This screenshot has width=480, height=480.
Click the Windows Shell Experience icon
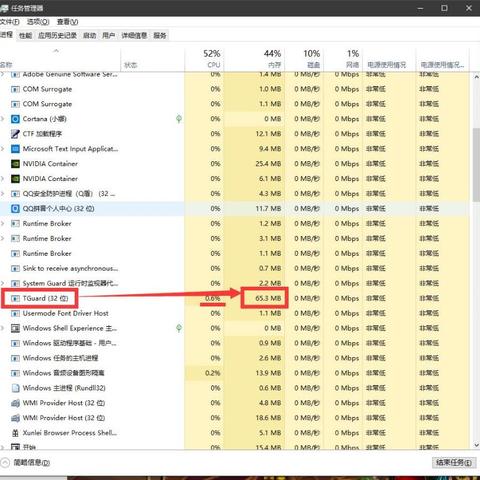tap(15, 328)
